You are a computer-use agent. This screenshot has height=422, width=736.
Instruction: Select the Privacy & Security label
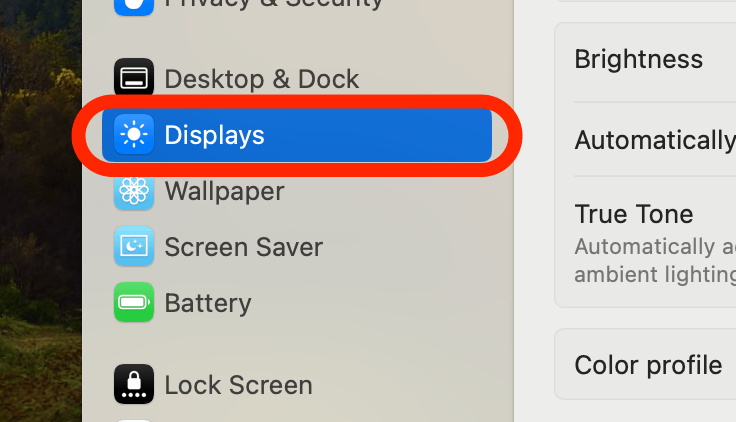tap(273, 4)
